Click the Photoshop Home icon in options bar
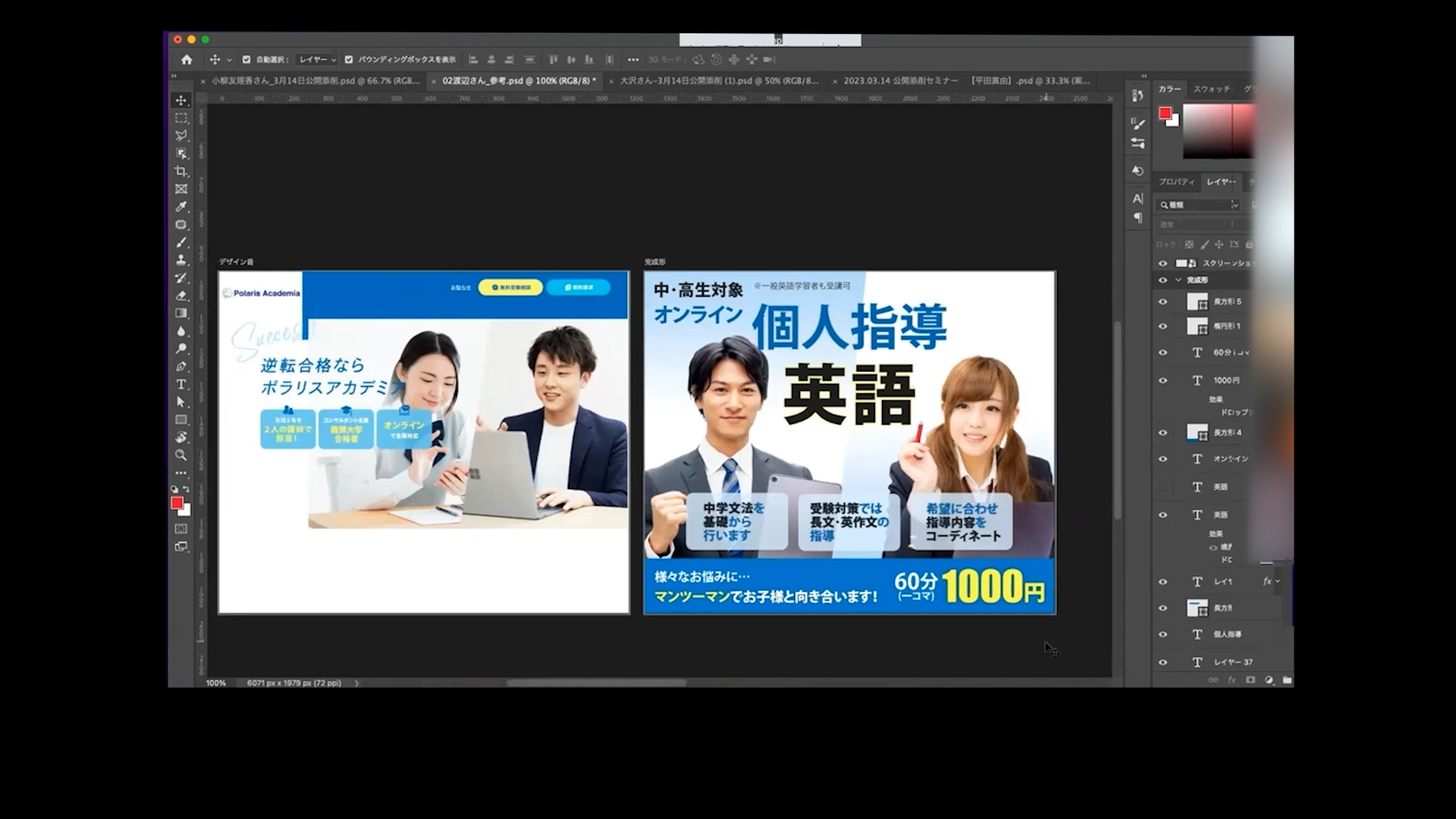Viewport: 1456px width, 819px height. click(x=187, y=59)
